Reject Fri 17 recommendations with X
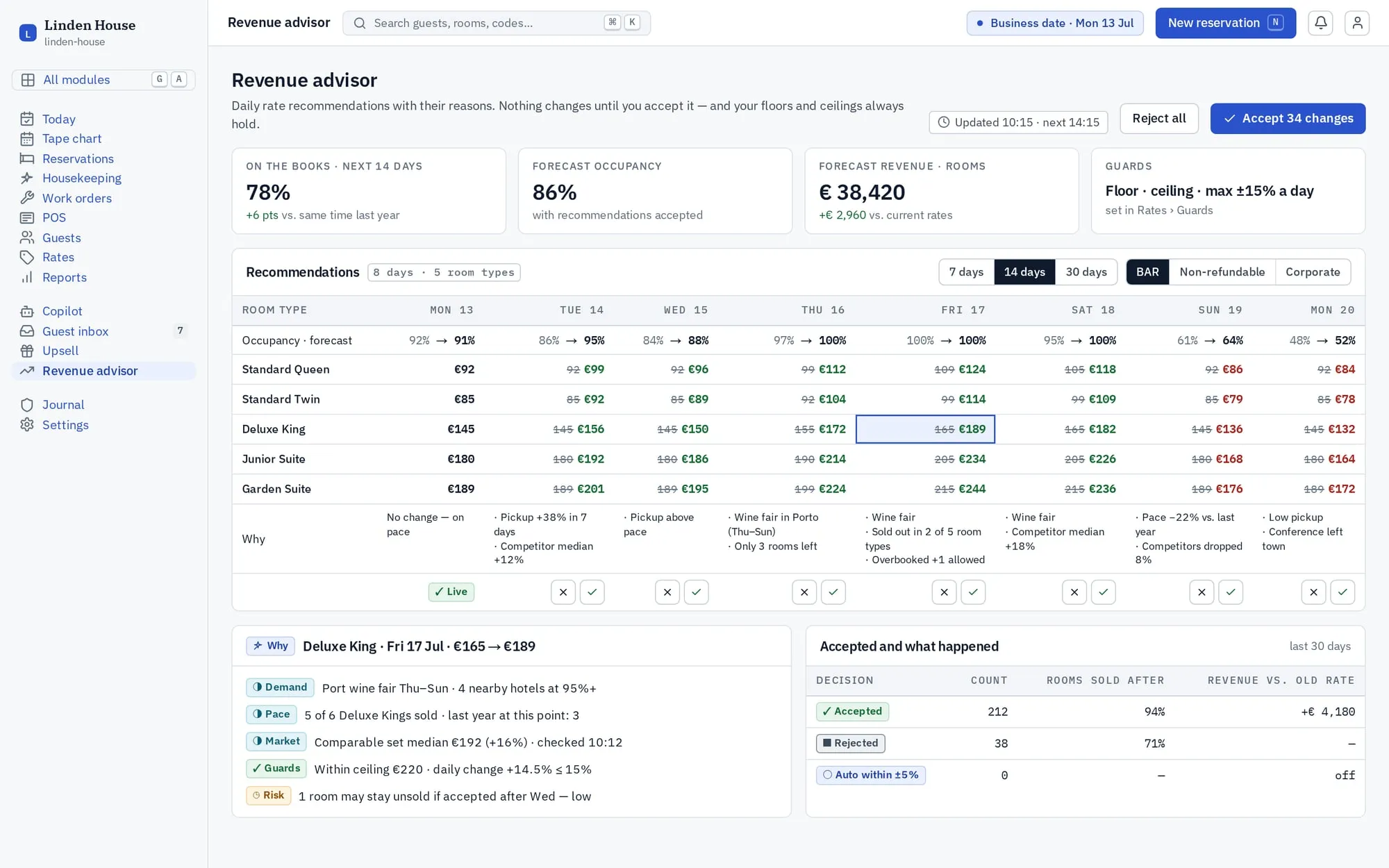Screen dimensions: 1389x868 [944, 592]
